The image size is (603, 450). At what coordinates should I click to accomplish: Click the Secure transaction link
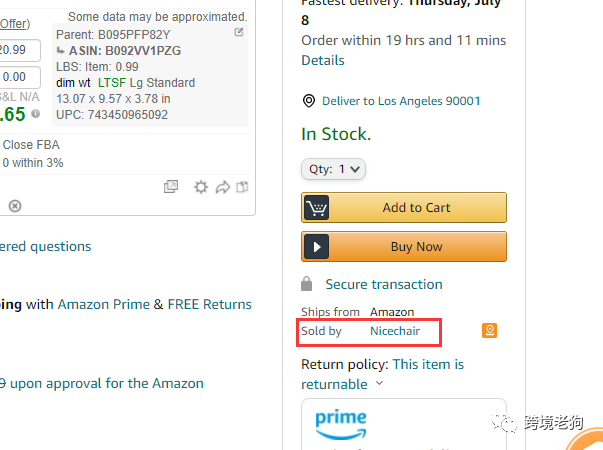384,284
